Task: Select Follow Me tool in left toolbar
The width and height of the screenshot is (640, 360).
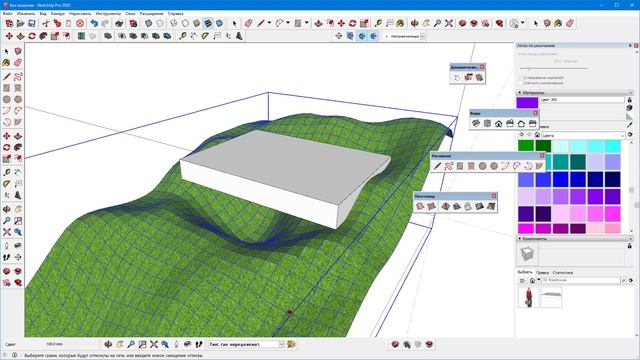Action: click(x=18, y=147)
